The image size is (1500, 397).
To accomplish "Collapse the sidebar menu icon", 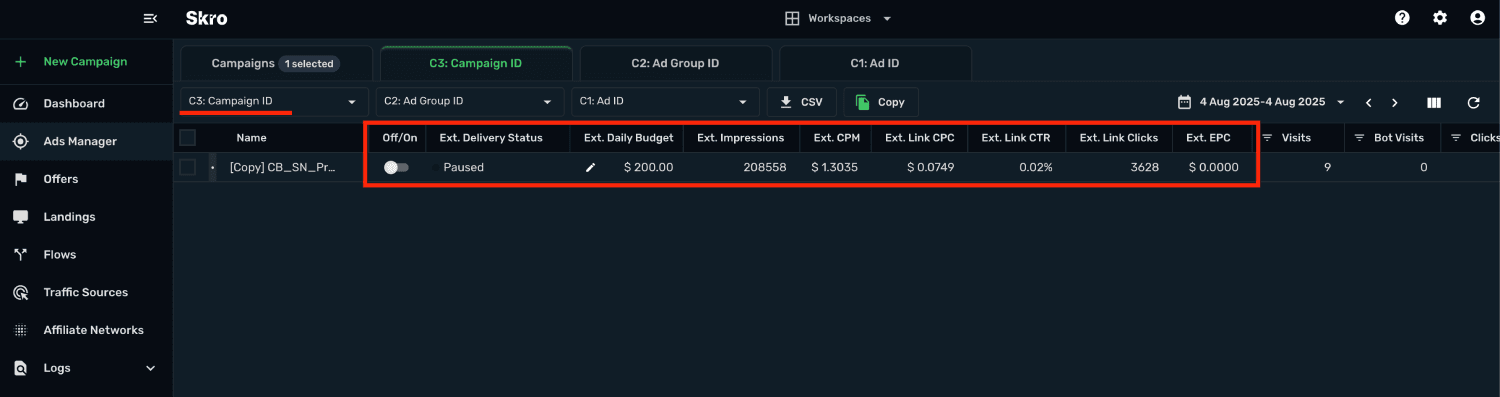I will [x=151, y=18].
